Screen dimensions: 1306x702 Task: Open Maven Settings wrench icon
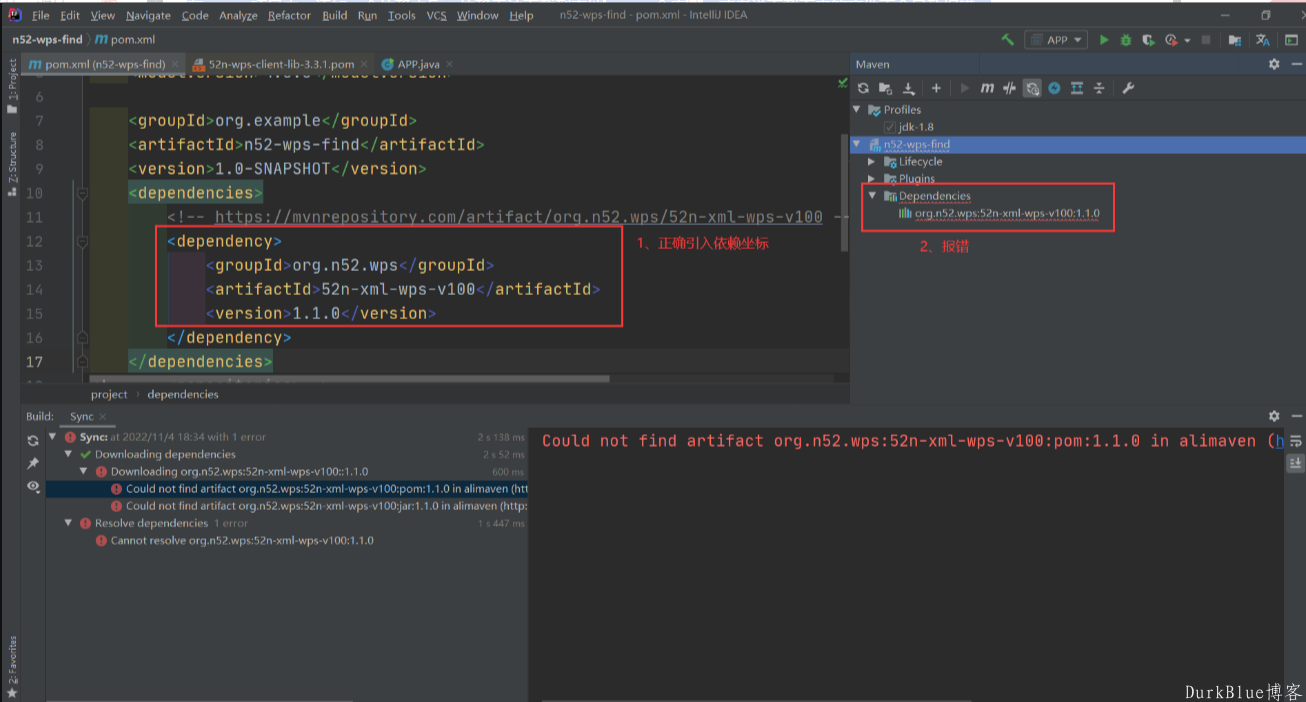(x=1128, y=88)
